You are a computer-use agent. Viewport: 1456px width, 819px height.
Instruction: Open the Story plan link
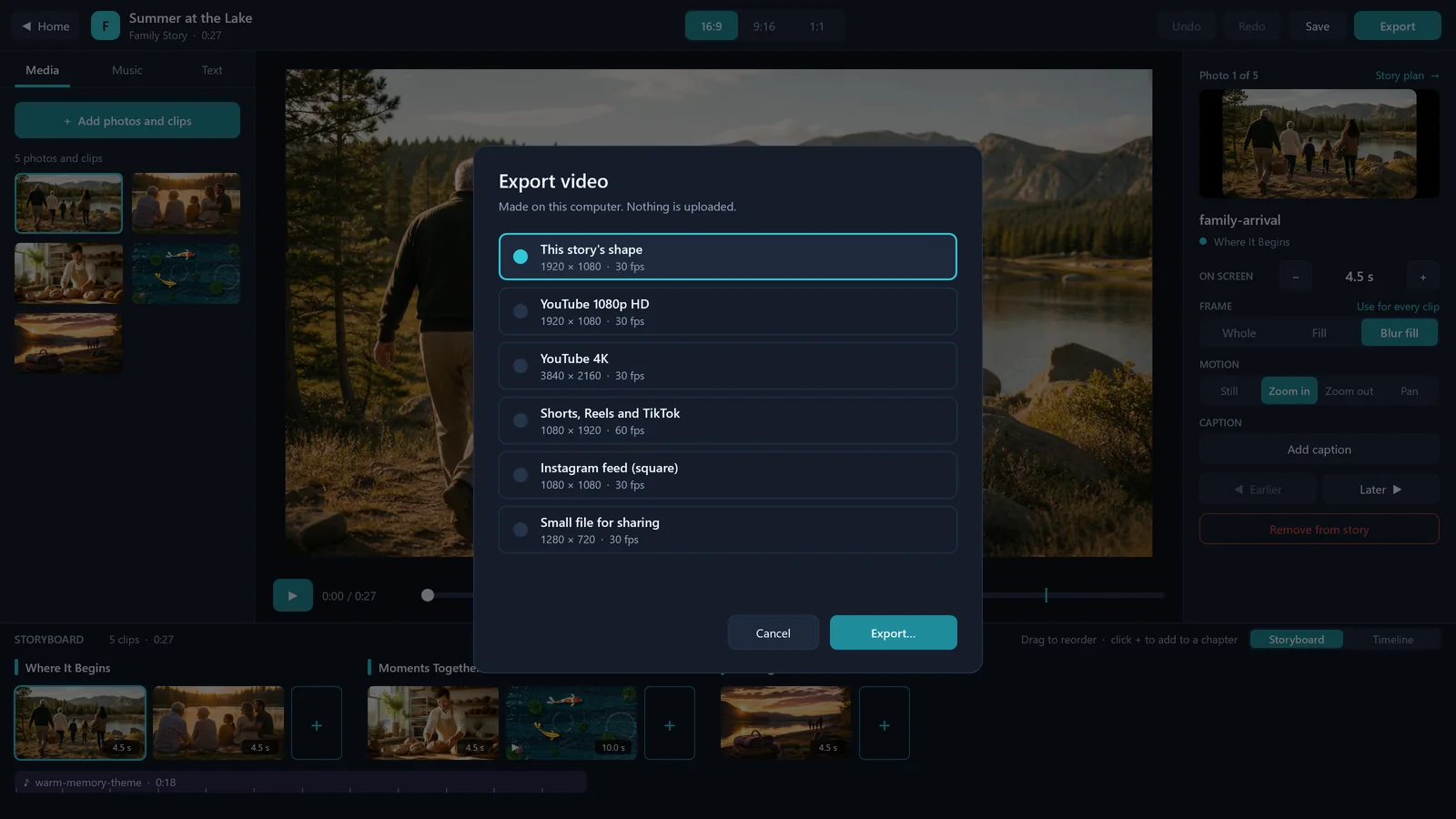[1407, 76]
